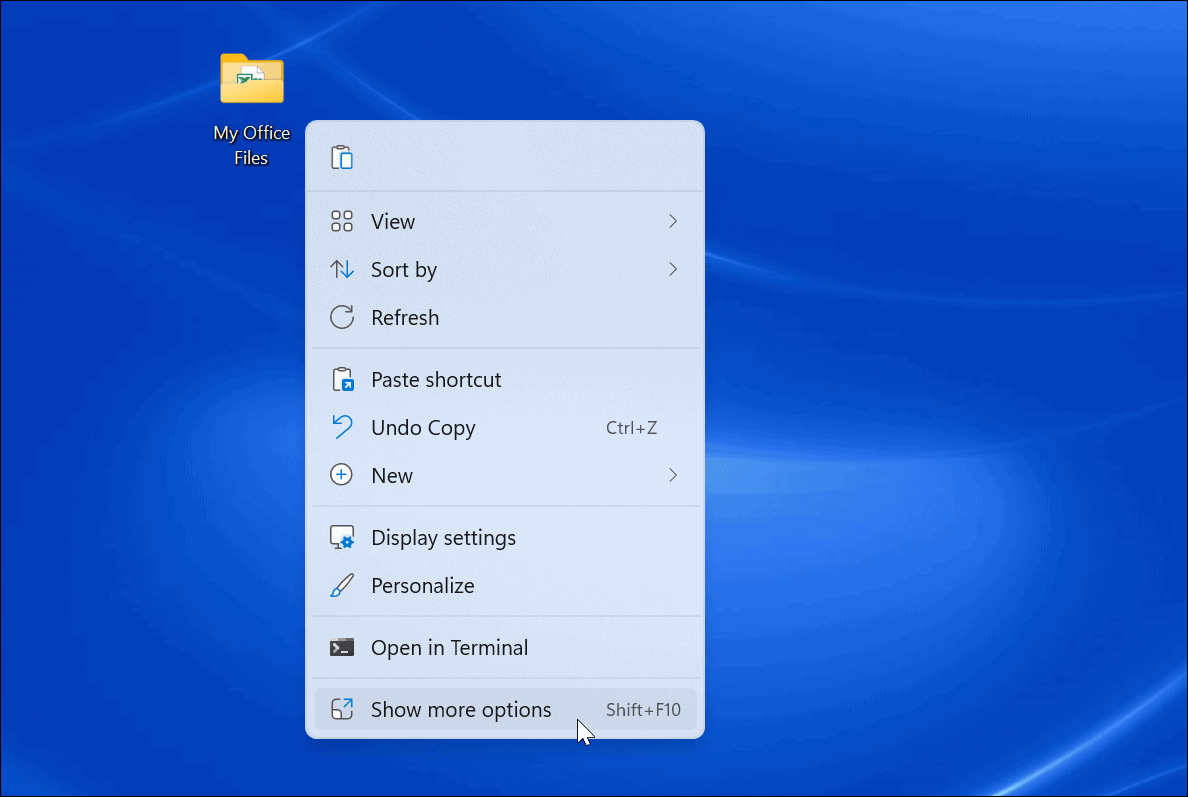Open Terminal via the terminal icon
Screen dimensions: 1188x797
click(341, 647)
